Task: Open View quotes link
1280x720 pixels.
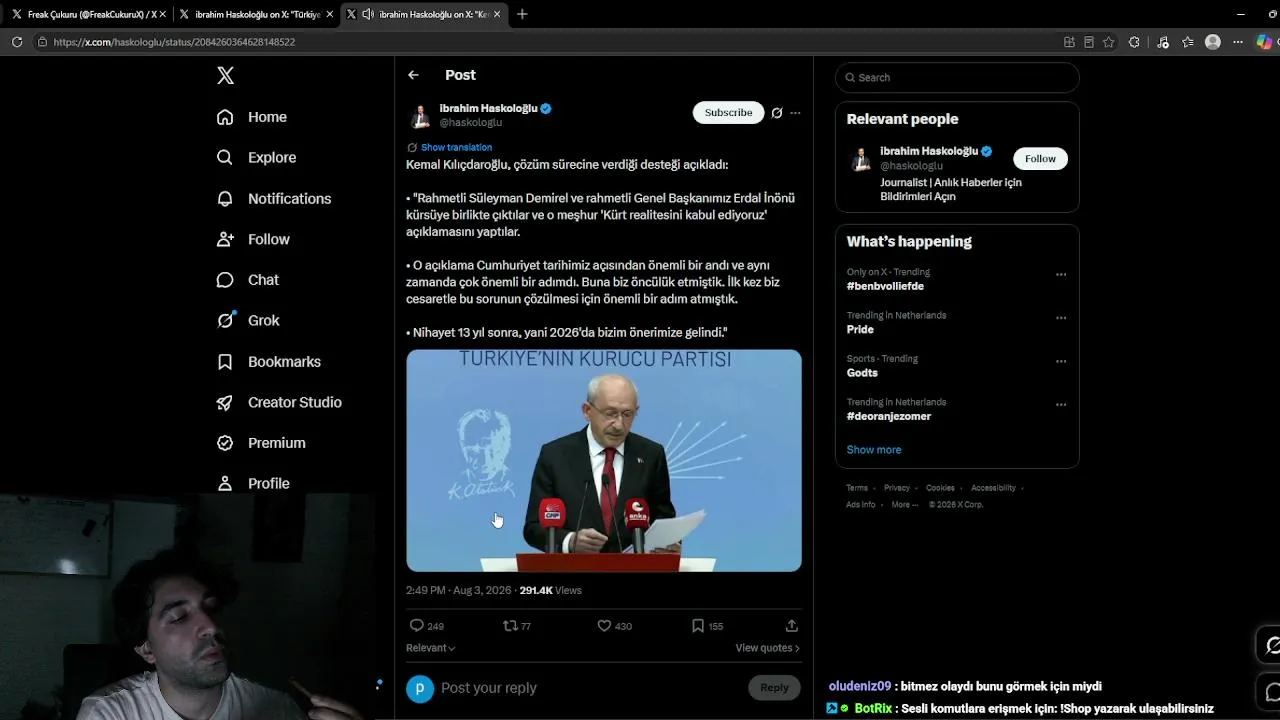Action: [x=768, y=648]
